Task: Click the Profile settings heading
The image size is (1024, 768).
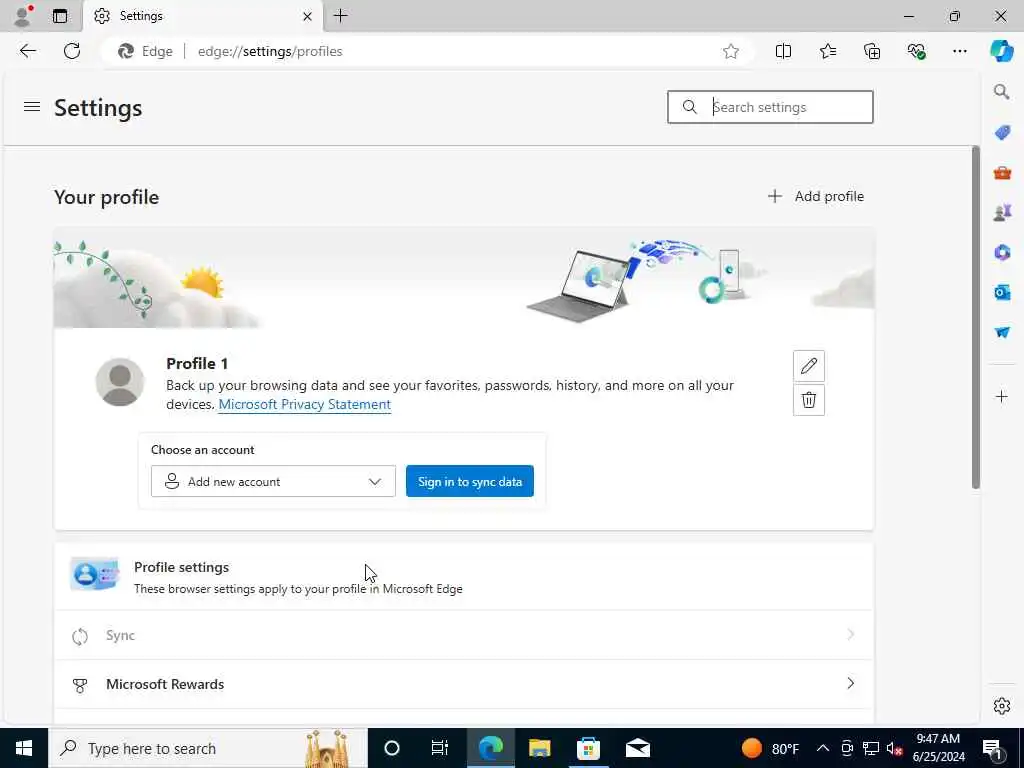Action: point(182,567)
